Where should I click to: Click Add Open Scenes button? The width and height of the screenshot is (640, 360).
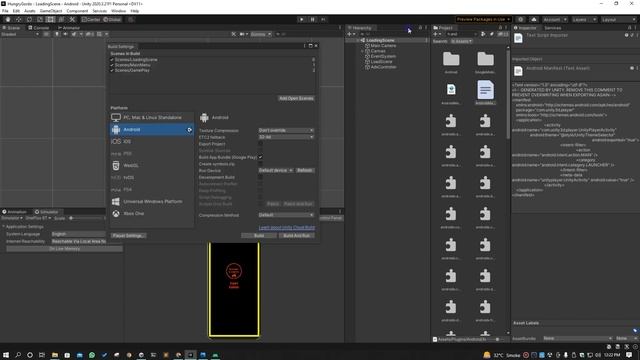tap(296, 98)
